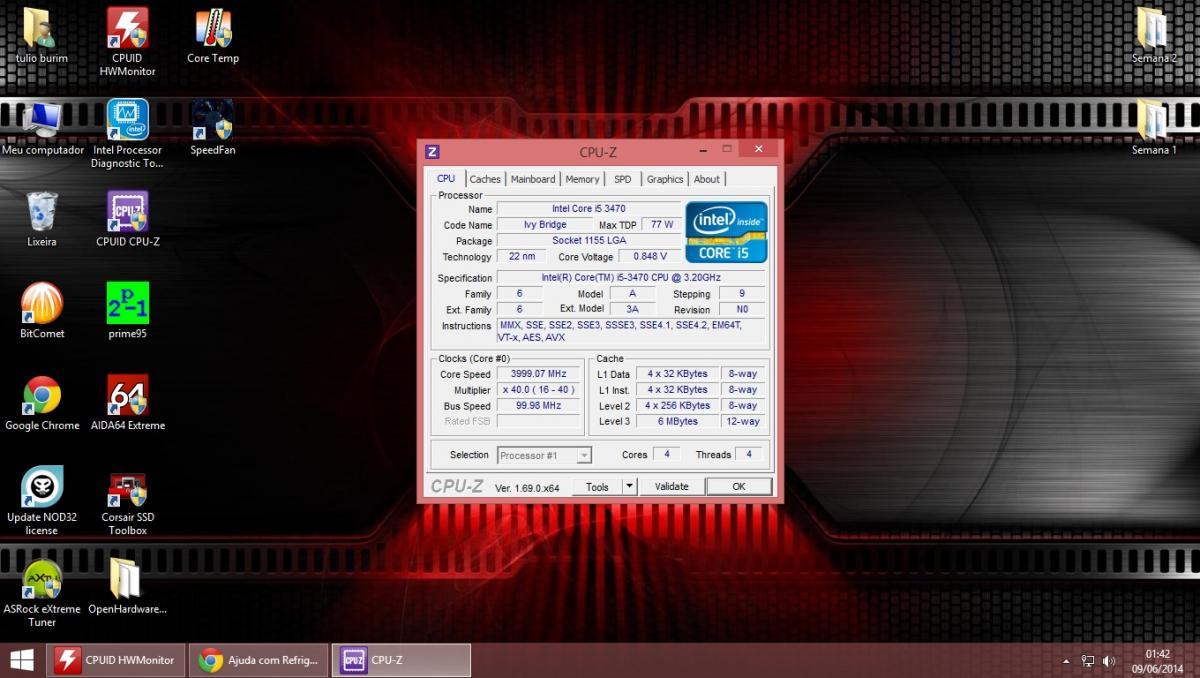The width and height of the screenshot is (1200, 678).
Task: Open ASRock eXtreme Tuner shortcut
Action: 42,593
